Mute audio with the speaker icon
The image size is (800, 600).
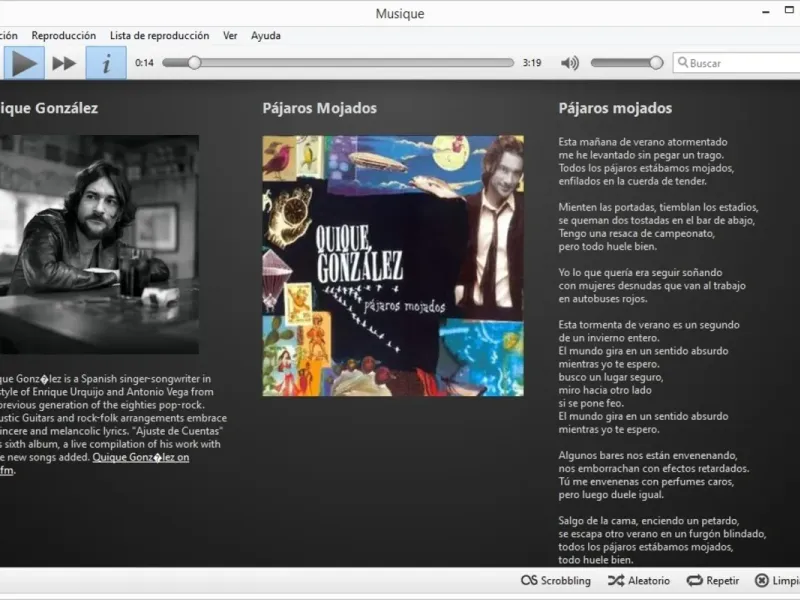coord(570,63)
